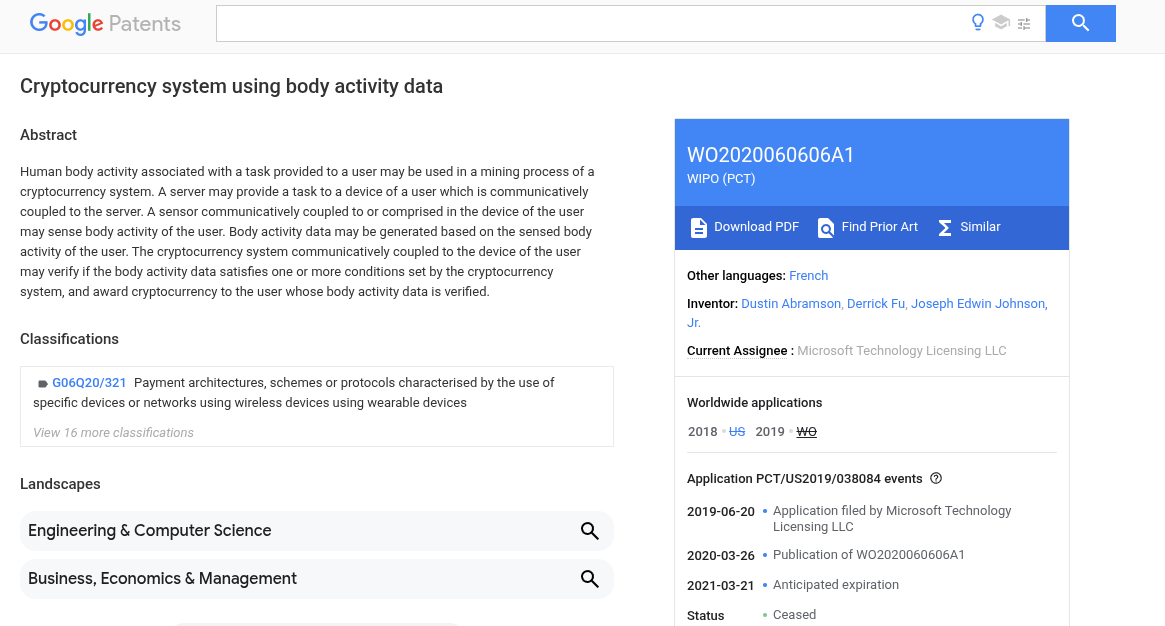Open inventor Dustin Abramson
1165x626 pixels.
pos(792,304)
